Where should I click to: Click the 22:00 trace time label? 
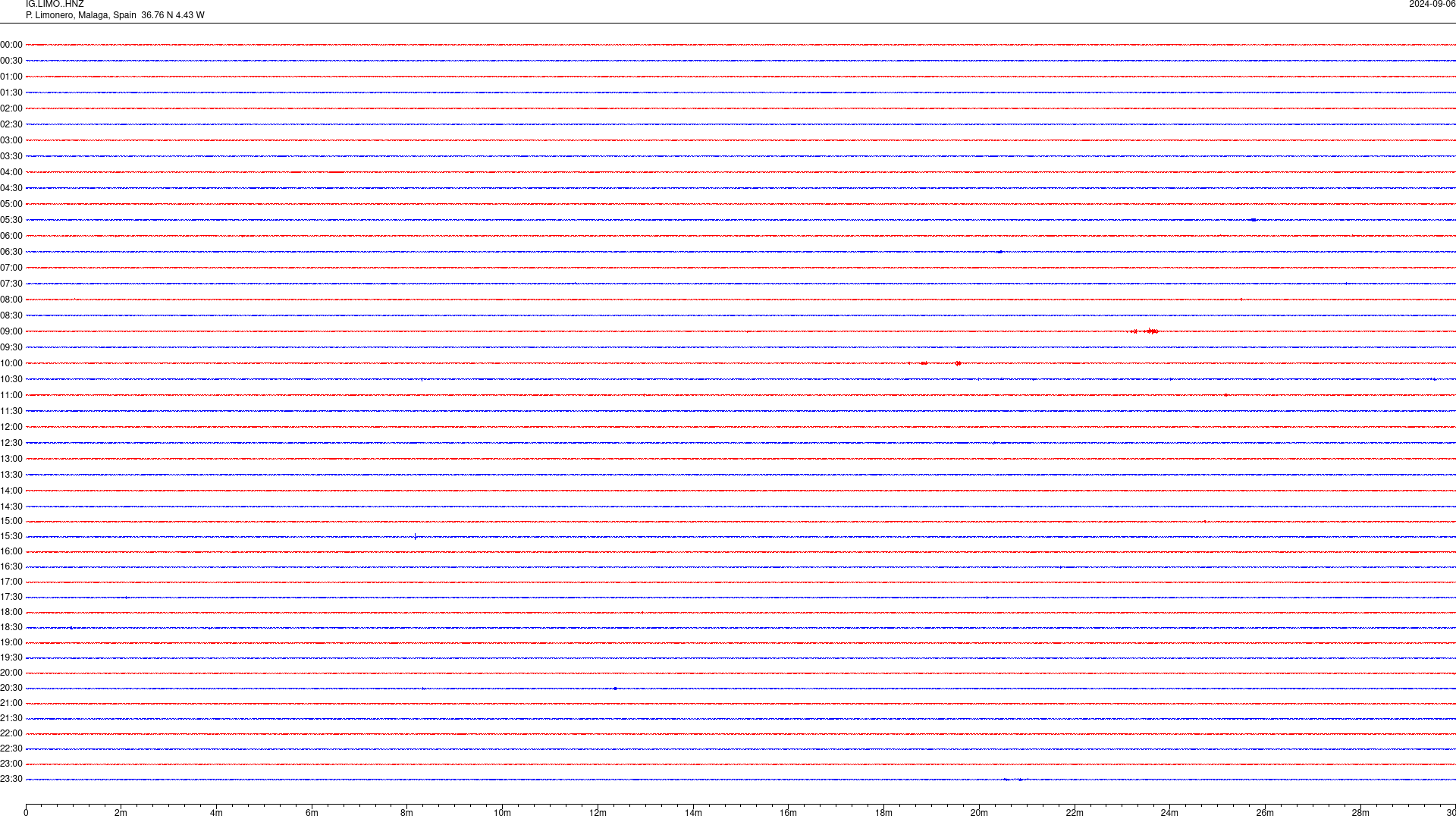11,733
